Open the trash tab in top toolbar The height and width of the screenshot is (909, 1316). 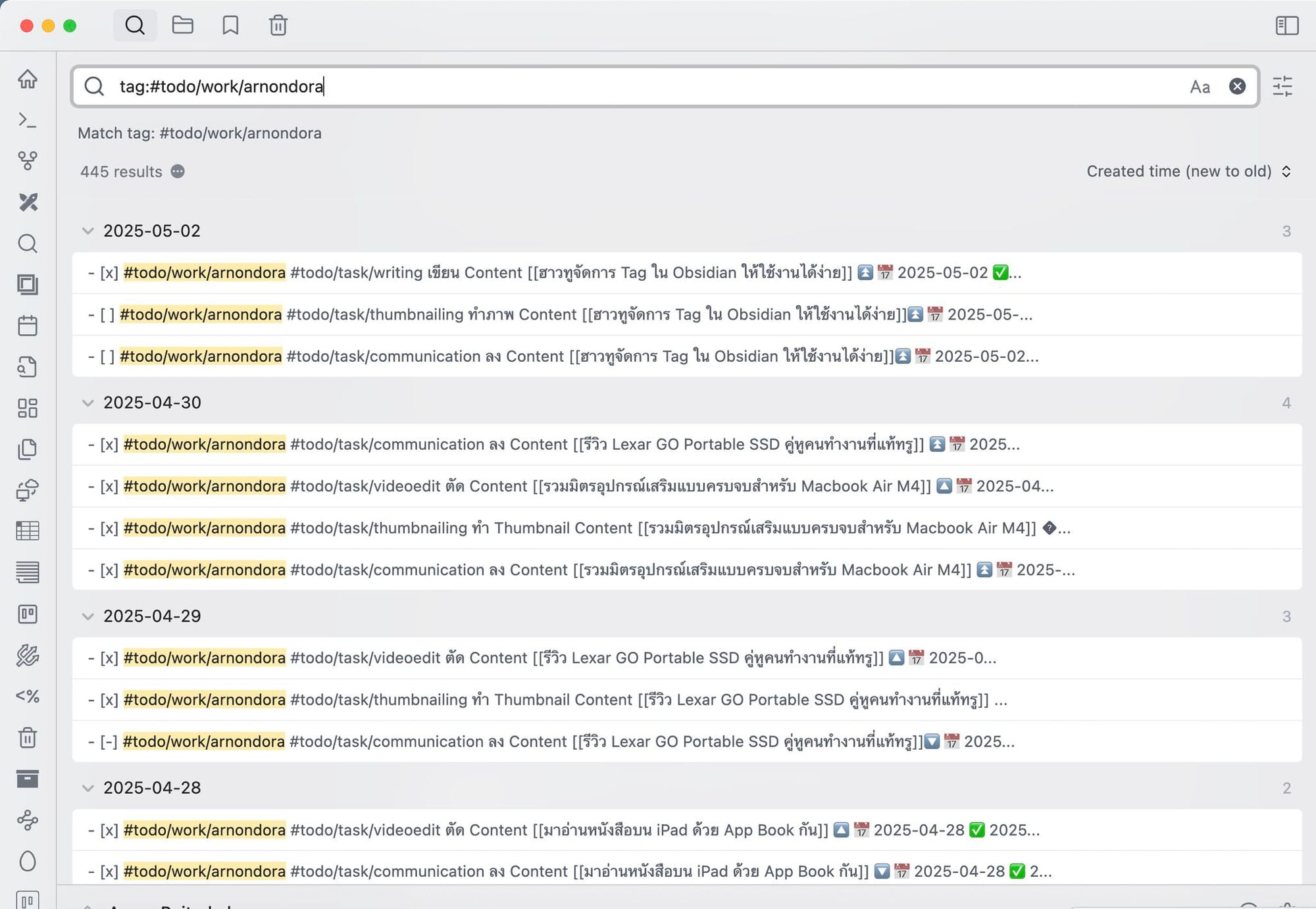click(278, 26)
